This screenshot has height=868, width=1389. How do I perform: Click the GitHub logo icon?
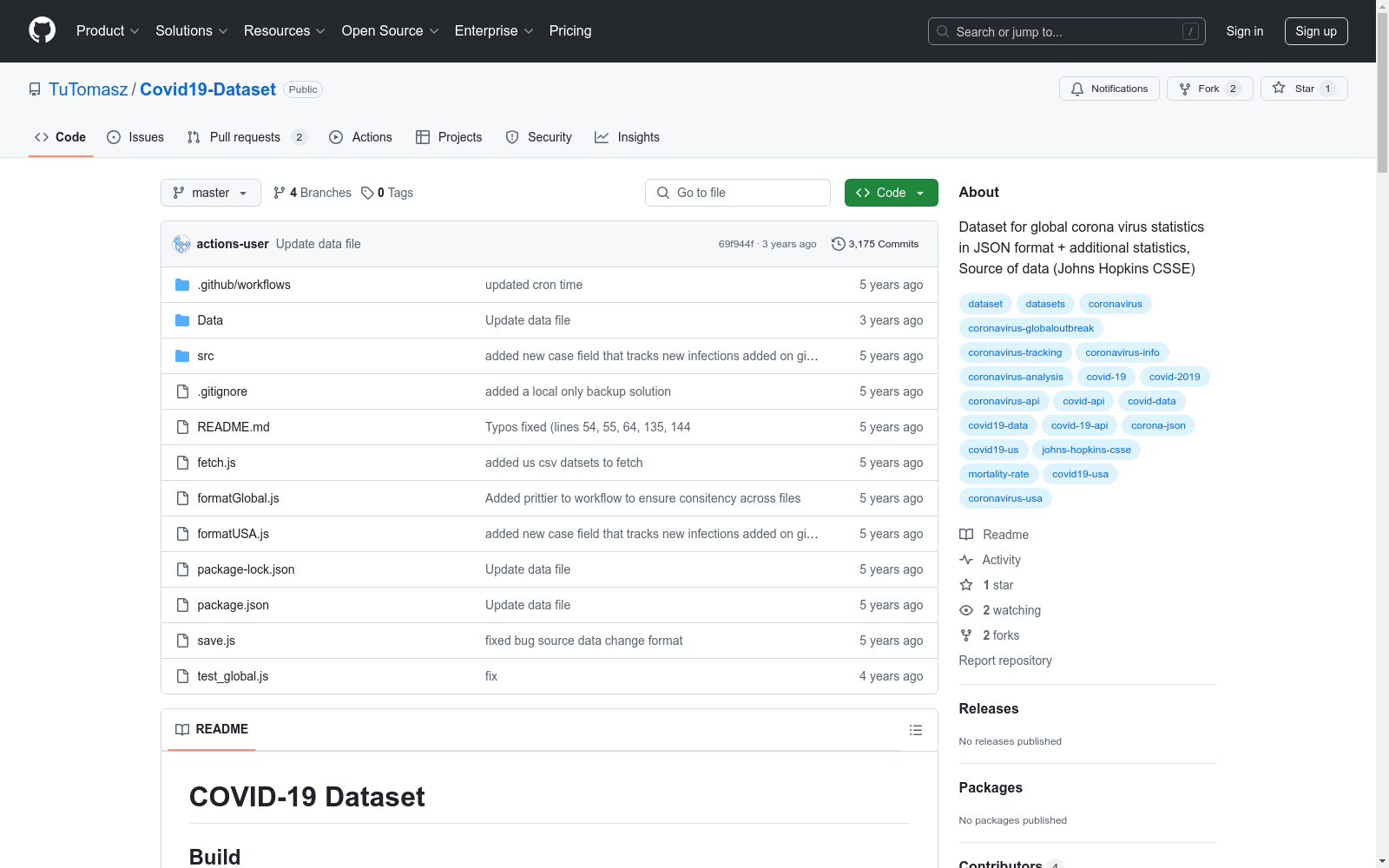pos(42,30)
